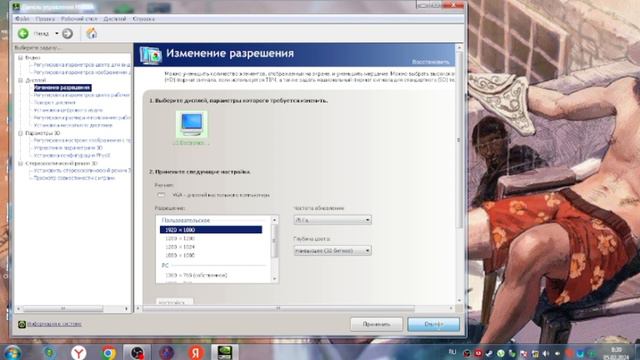The width and height of the screenshot is (640, 360).
Task: Open Регулировка размера и положения рабочего стола
Action: [82, 118]
